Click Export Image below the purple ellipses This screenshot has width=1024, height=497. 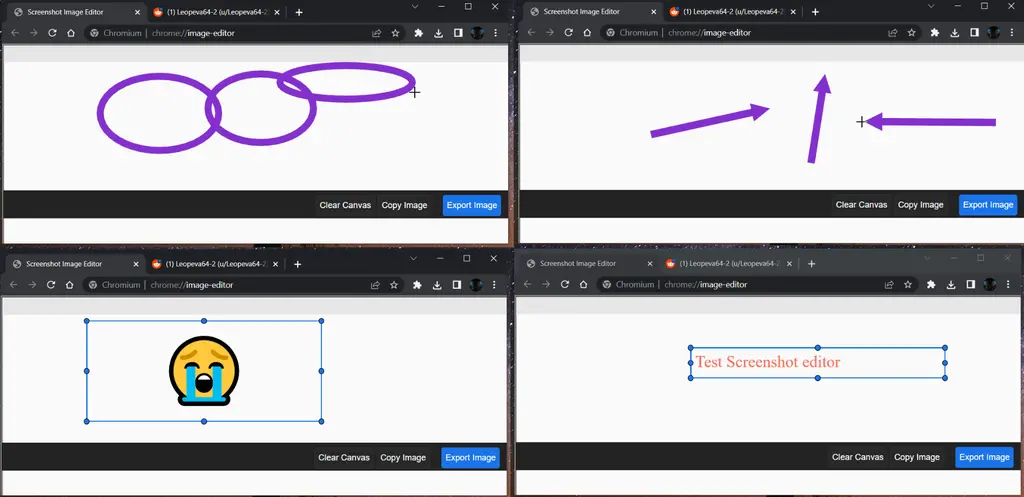pos(472,205)
